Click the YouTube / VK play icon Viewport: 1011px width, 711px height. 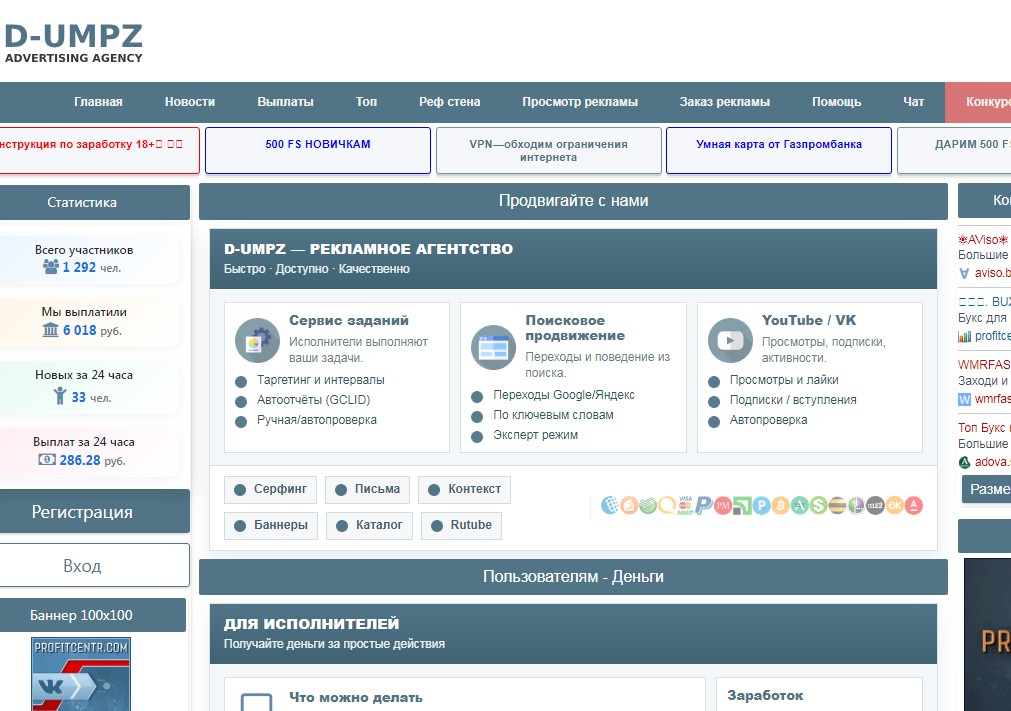point(730,341)
